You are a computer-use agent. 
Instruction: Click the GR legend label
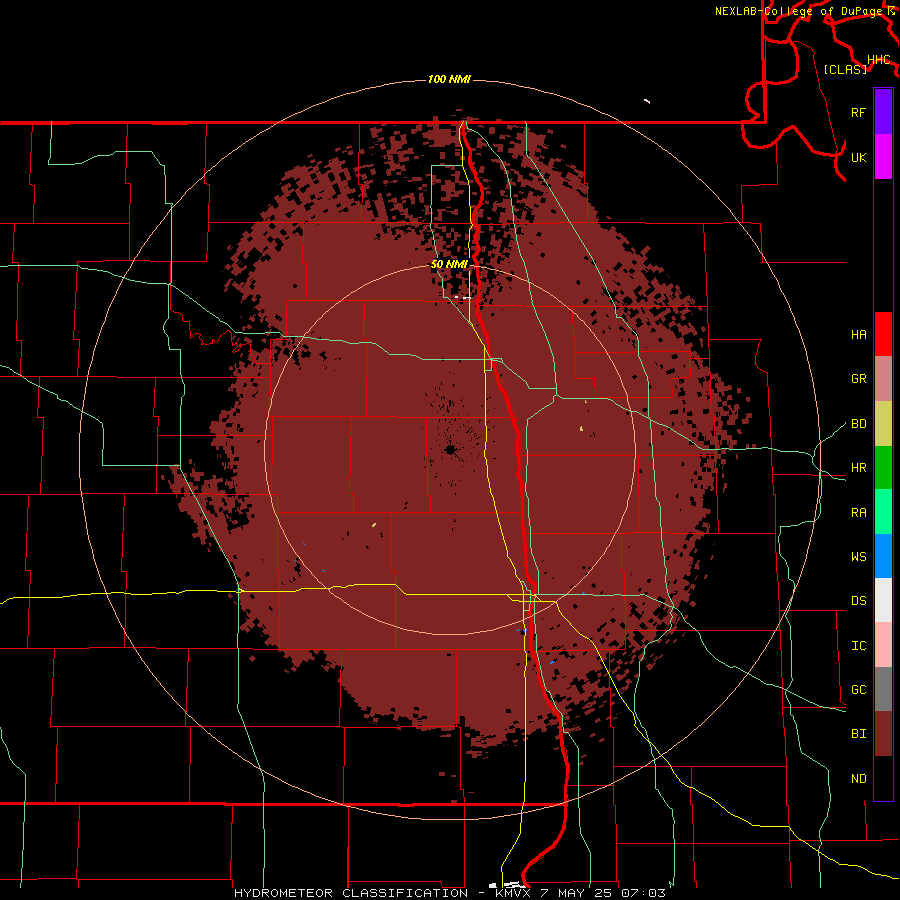tap(858, 379)
